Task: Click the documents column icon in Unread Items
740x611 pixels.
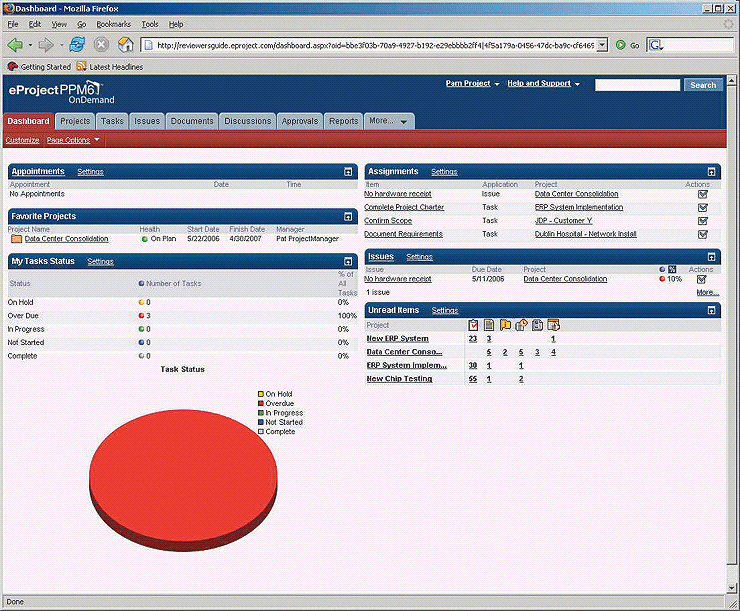Action: [x=489, y=325]
